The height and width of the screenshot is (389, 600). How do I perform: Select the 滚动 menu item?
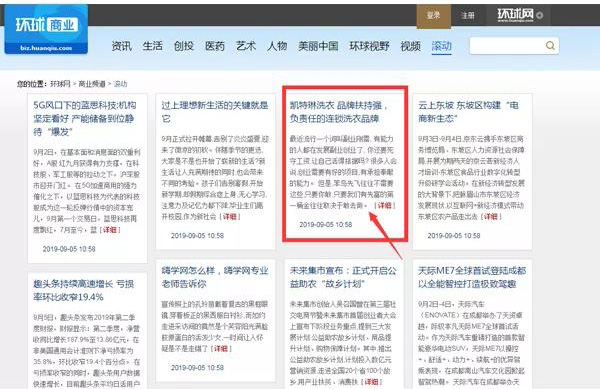tap(442, 46)
